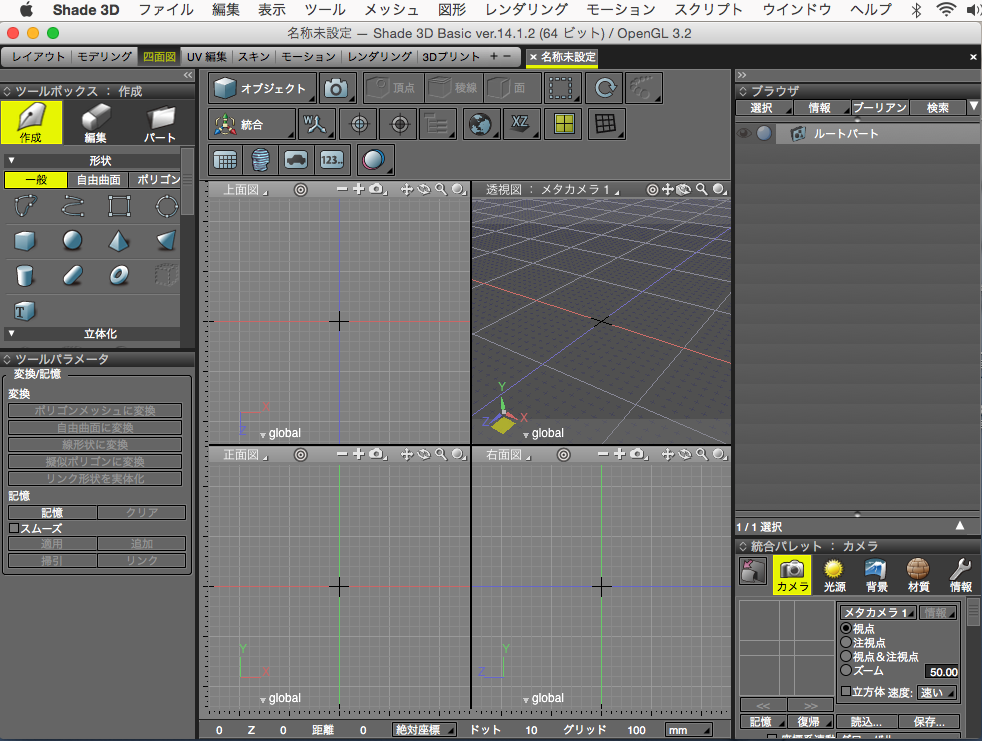This screenshot has width=982, height=741.
Task: Click the Bluetooth icon in menu bar
Action: coord(916,10)
